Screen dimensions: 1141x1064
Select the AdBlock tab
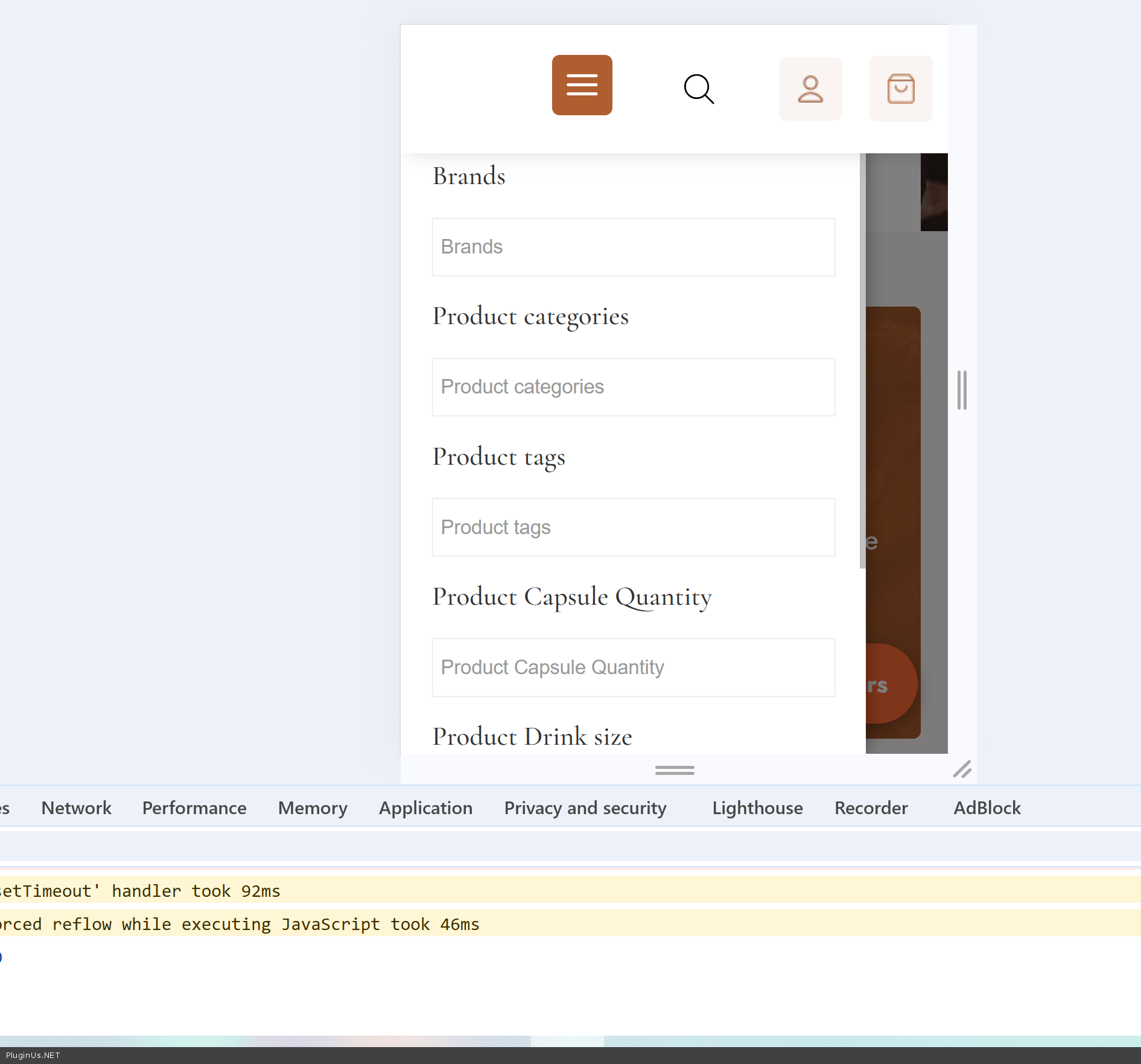[x=987, y=808]
